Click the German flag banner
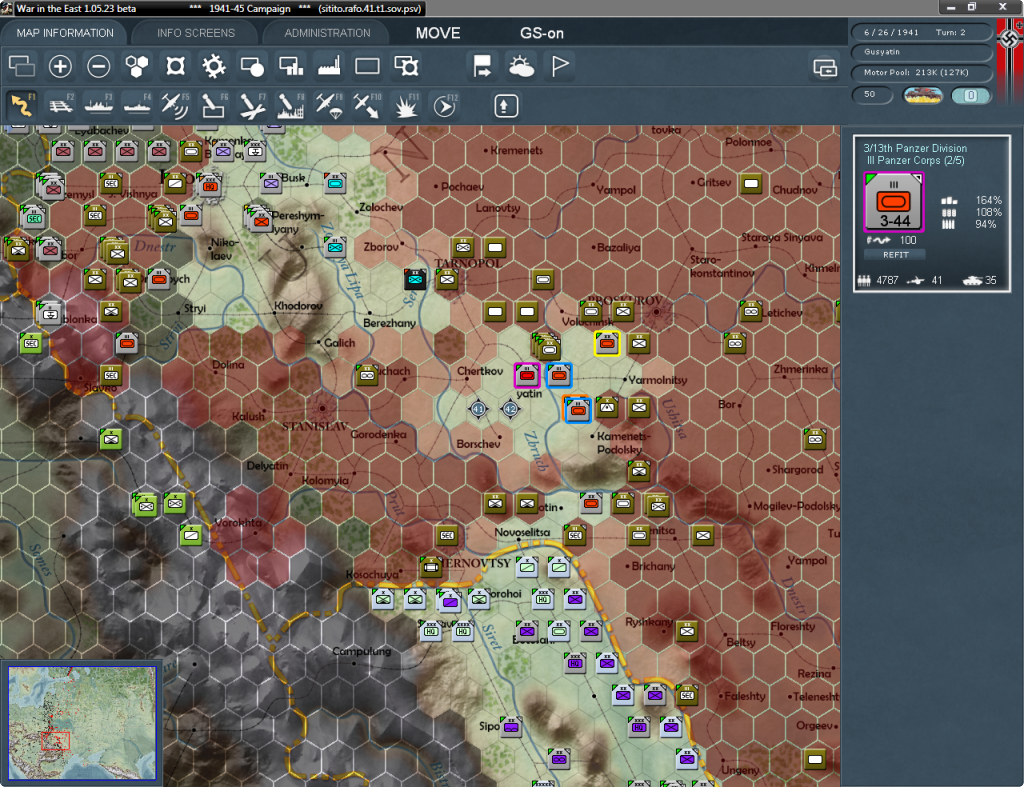The height and width of the screenshot is (787, 1024). coord(1010,62)
